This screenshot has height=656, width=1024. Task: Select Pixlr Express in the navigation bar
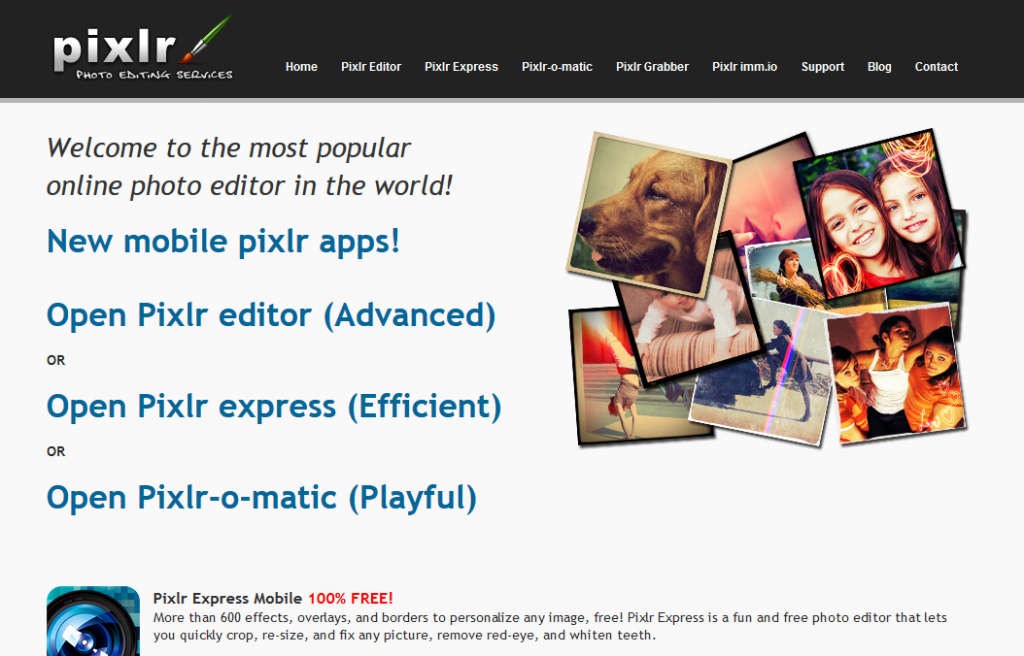[461, 67]
